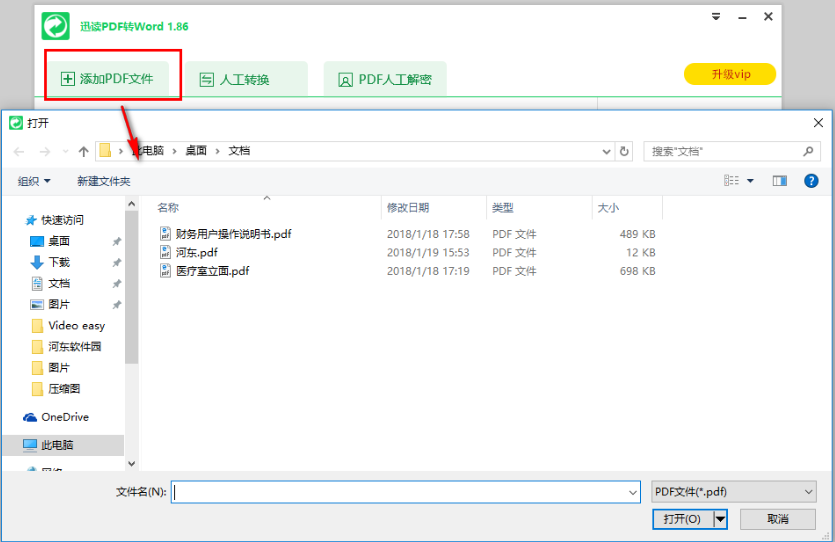Select OneDrive in the navigation pane
This screenshot has height=542, width=835.
65,417
